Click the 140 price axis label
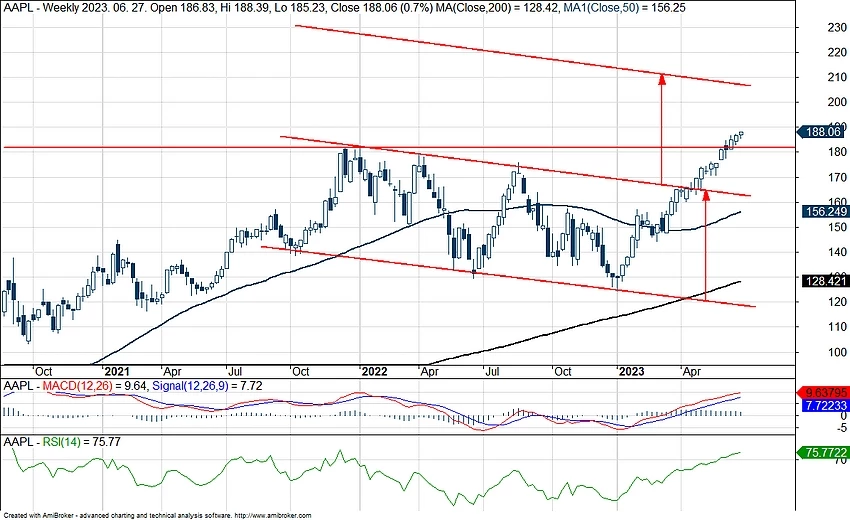This screenshot has width=850, height=520. [837, 252]
